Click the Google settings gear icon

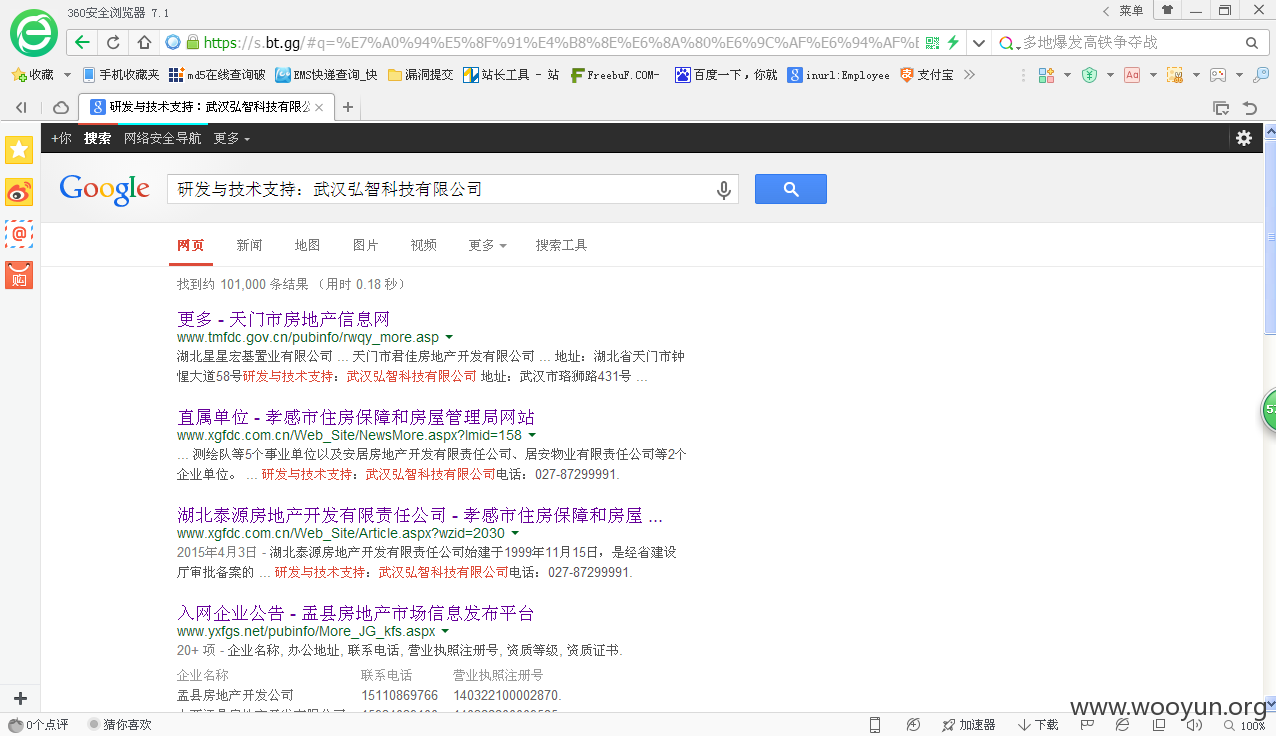[x=1244, y=138]
